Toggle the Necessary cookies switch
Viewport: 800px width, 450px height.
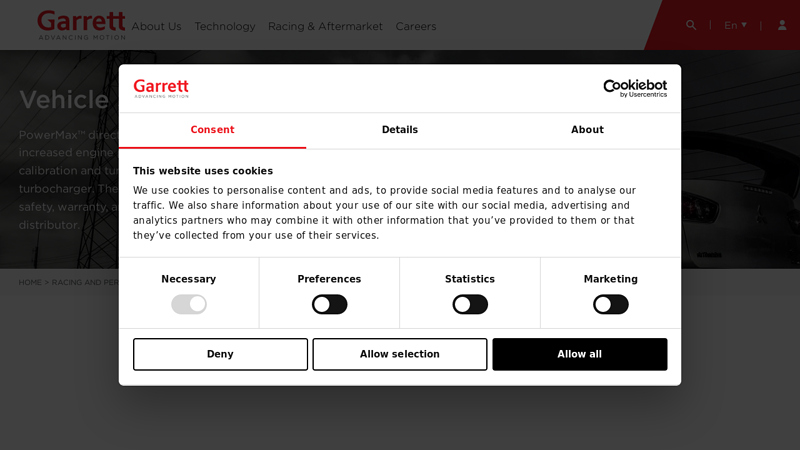189,304
